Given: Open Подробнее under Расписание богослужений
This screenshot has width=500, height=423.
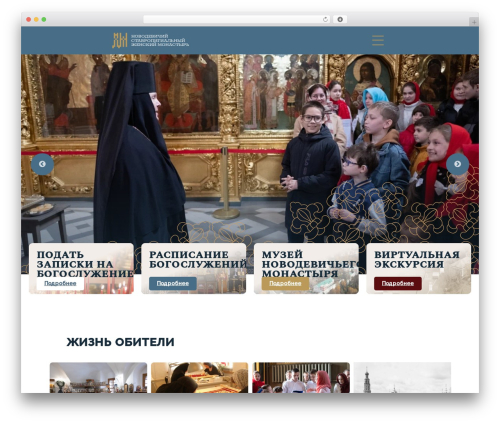Looking at the screenshot, I should tap(173, 283).
